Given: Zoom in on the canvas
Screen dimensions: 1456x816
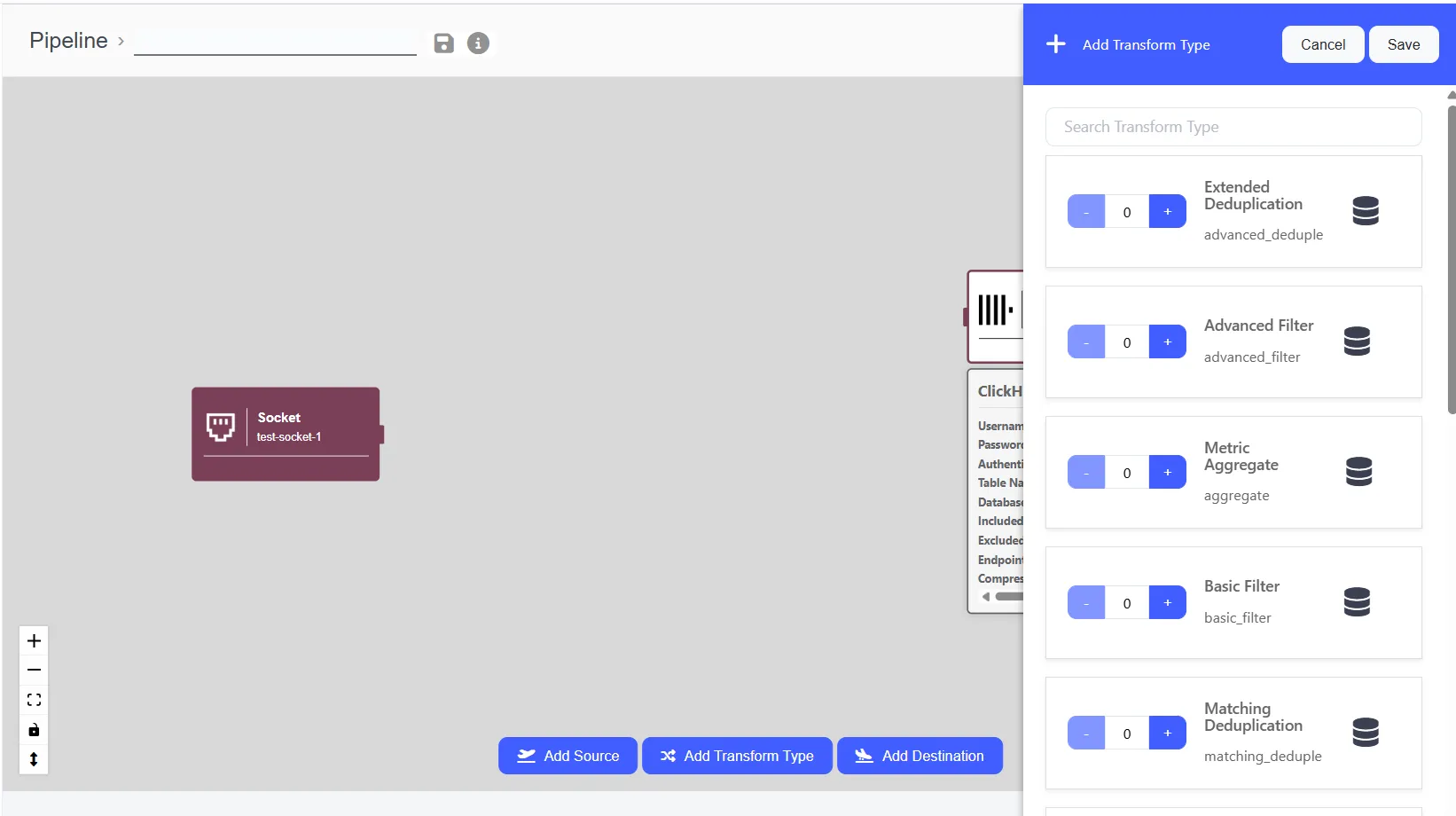Looking at the screenshot, I should 34,640.
